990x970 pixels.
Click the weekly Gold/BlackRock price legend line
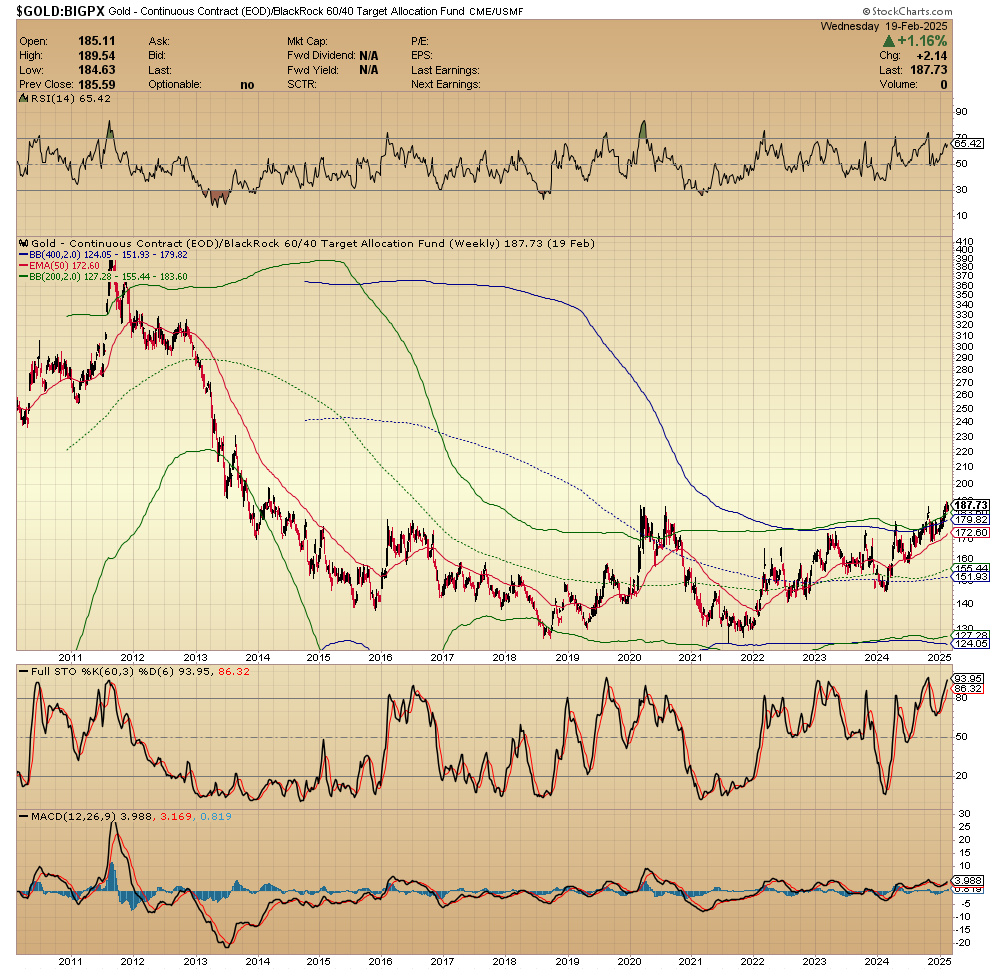(313, 243)
